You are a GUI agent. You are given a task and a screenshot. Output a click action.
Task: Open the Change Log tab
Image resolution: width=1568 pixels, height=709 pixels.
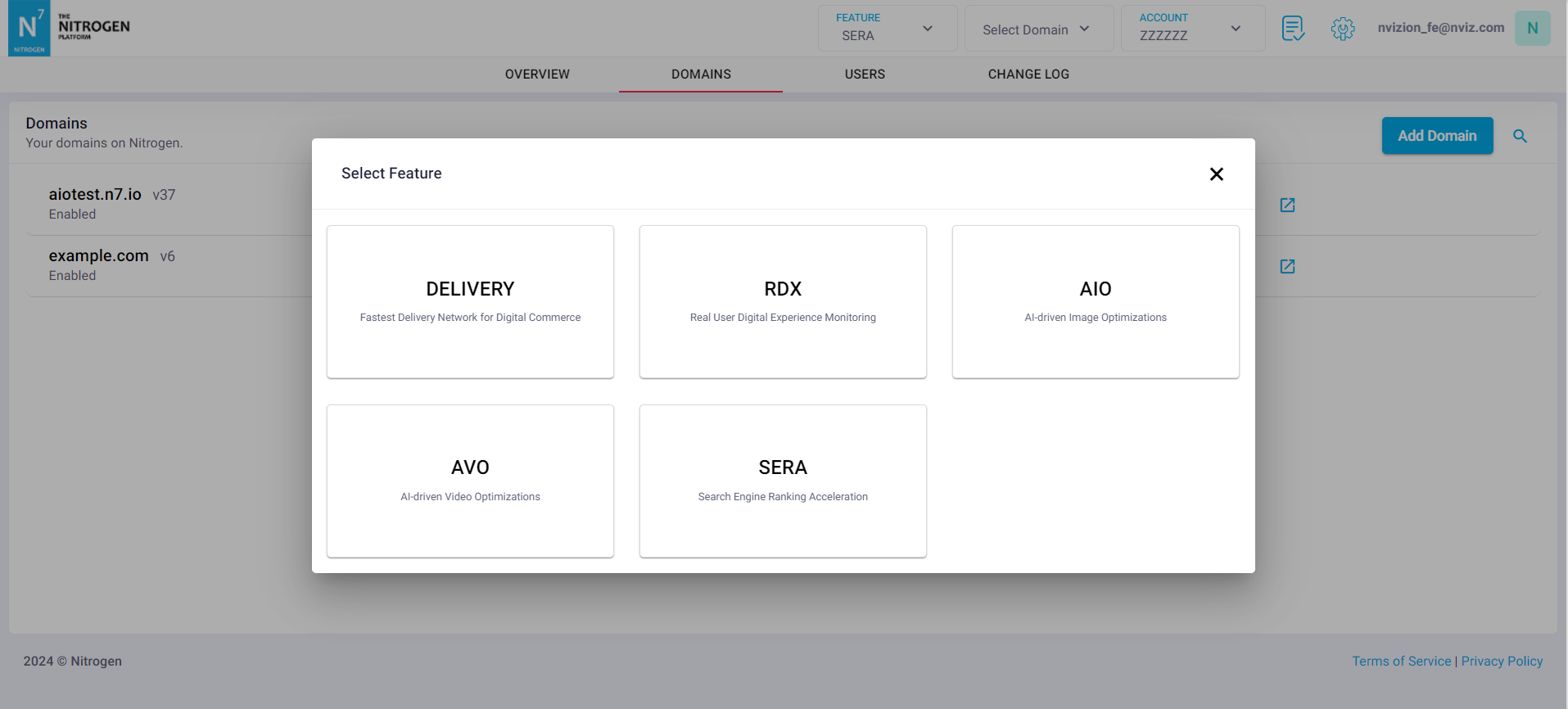(1028, 75)
